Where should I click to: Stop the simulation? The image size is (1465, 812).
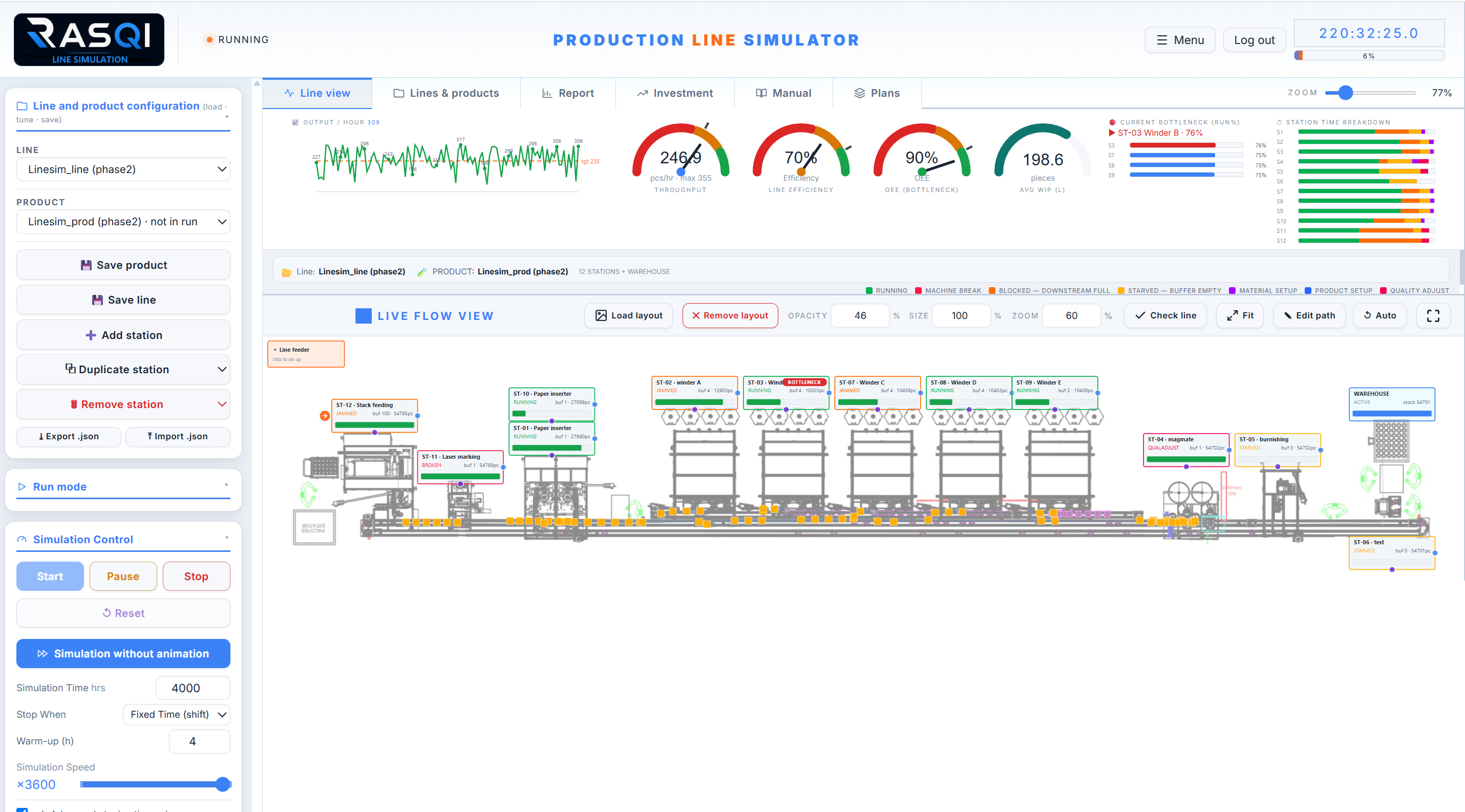[x=196, y=576]
